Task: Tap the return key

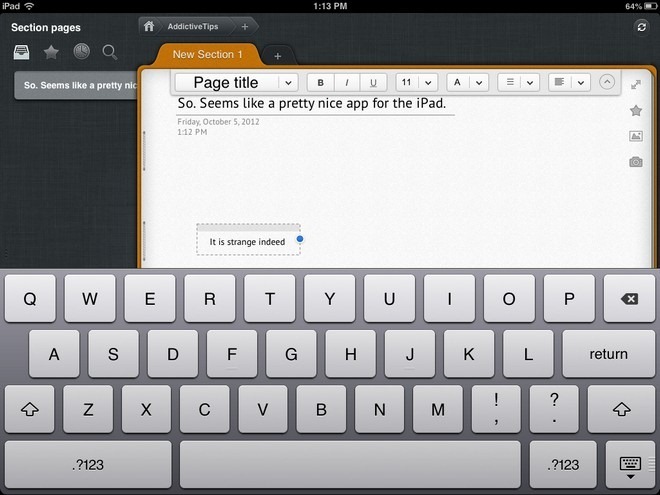Action: click(608, 354)
